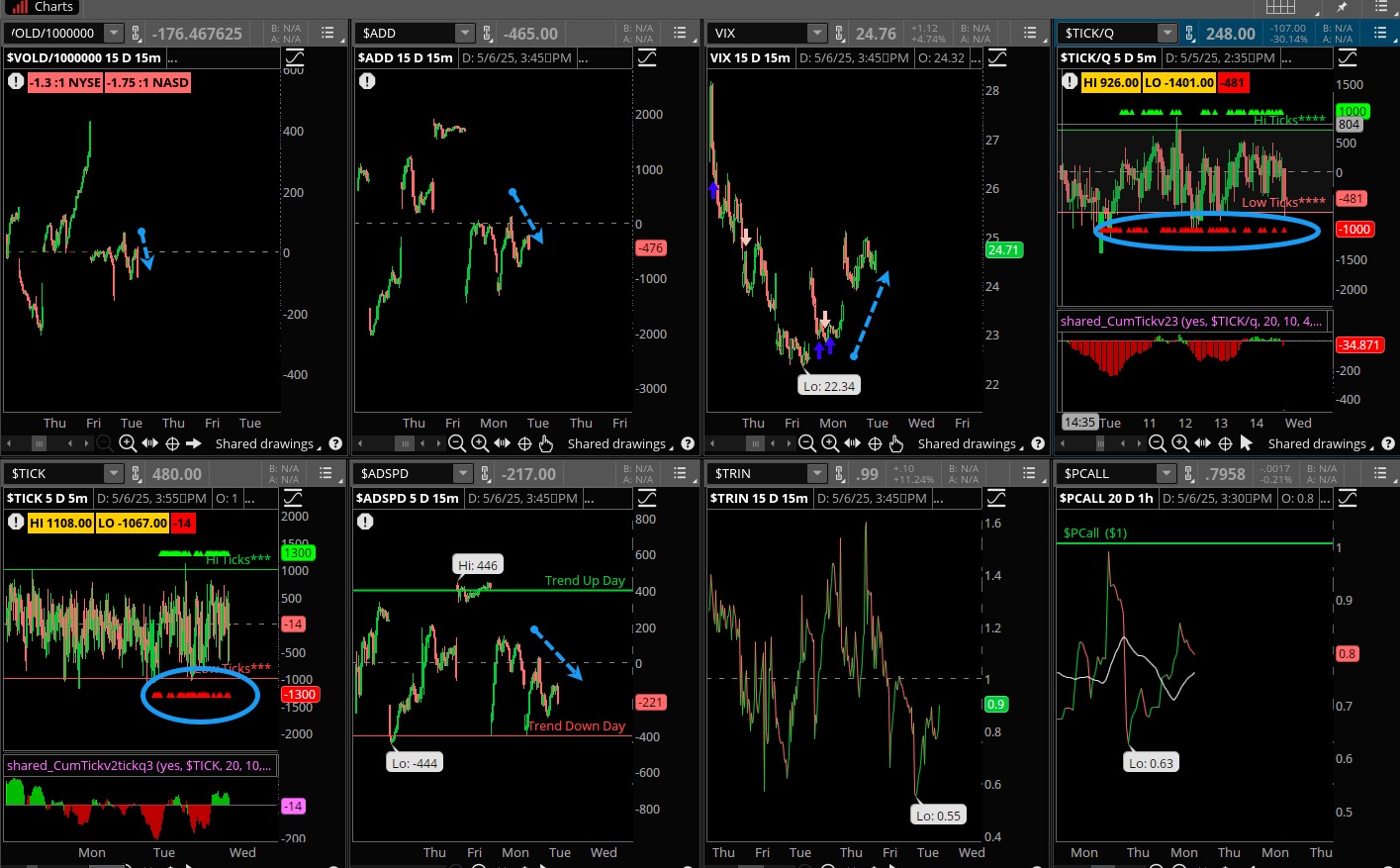
Task: Zoom in on the $VOLD chart
Action: (x=127, y=443)
